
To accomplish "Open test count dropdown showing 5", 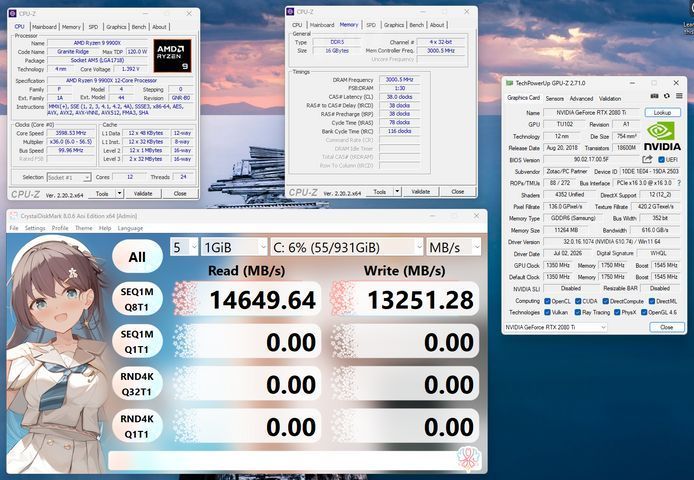I will [x=184, y=247].
